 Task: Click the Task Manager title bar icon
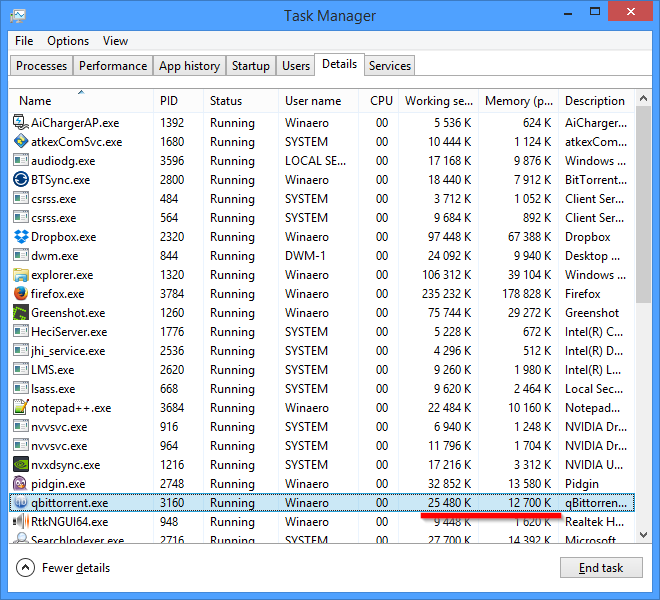[18, 16]
